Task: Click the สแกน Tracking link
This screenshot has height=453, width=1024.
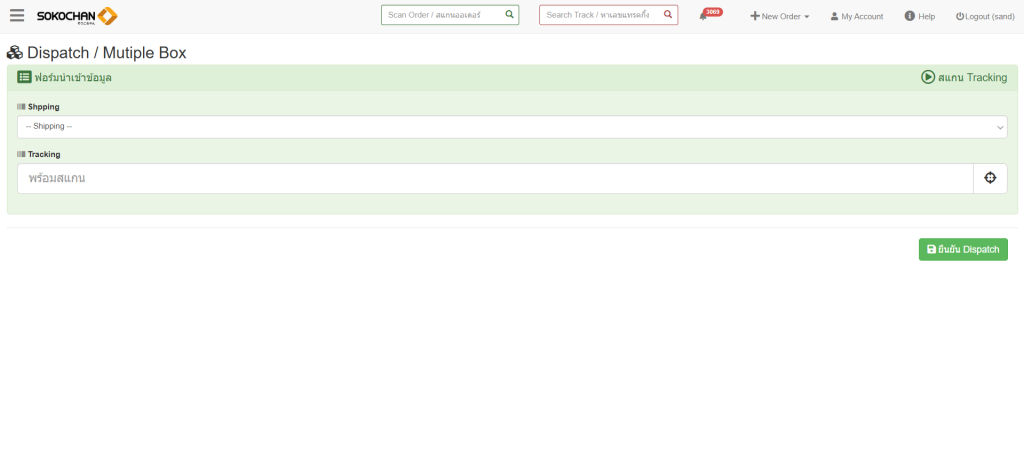Action: click(x=964, y=77)
